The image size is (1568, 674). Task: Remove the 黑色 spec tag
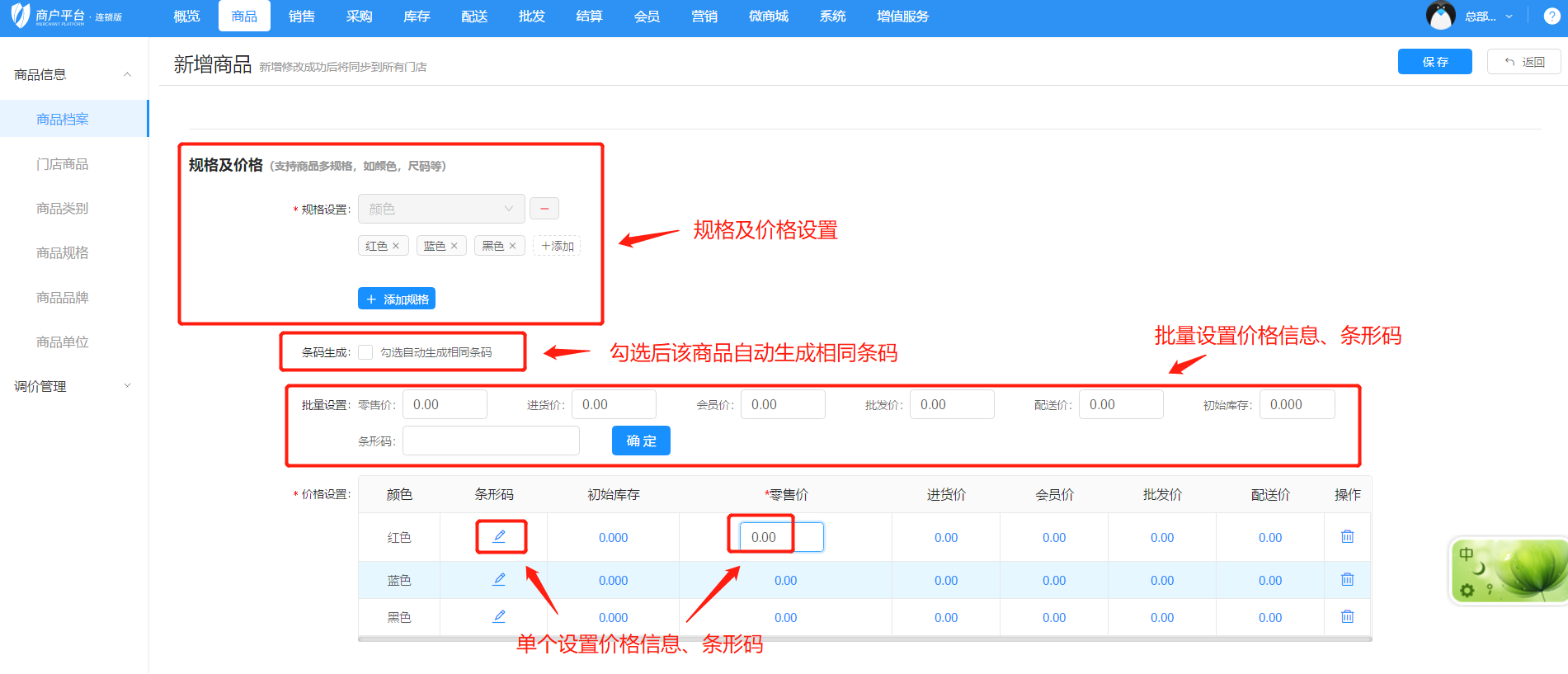pyautogui.click(x=512, y=246)
